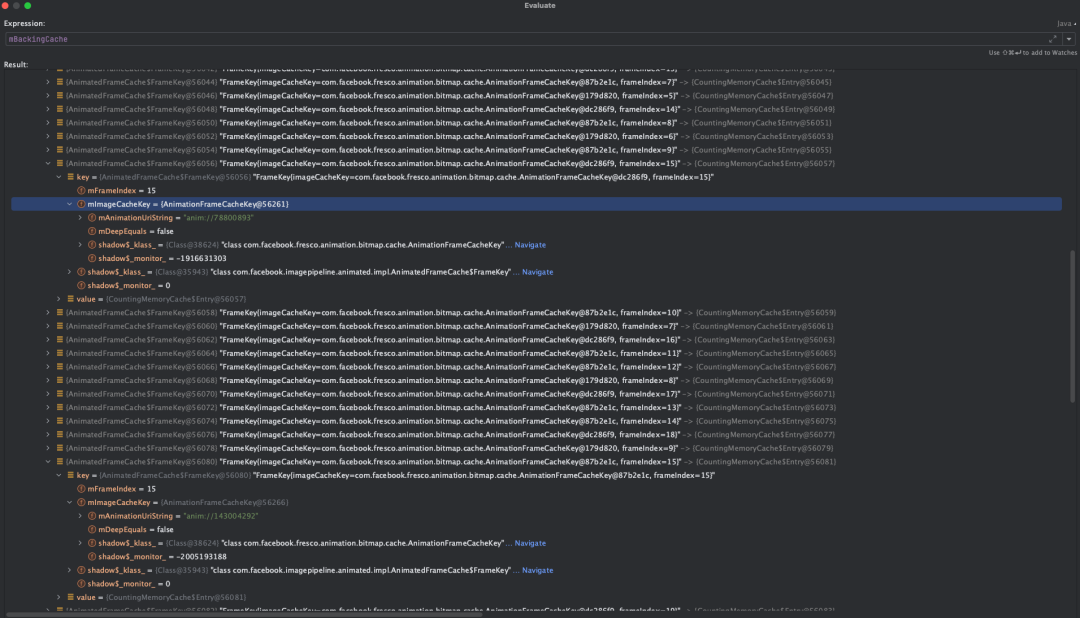Click the entry icon of FrameKey@56070

(x=60, y=394)
